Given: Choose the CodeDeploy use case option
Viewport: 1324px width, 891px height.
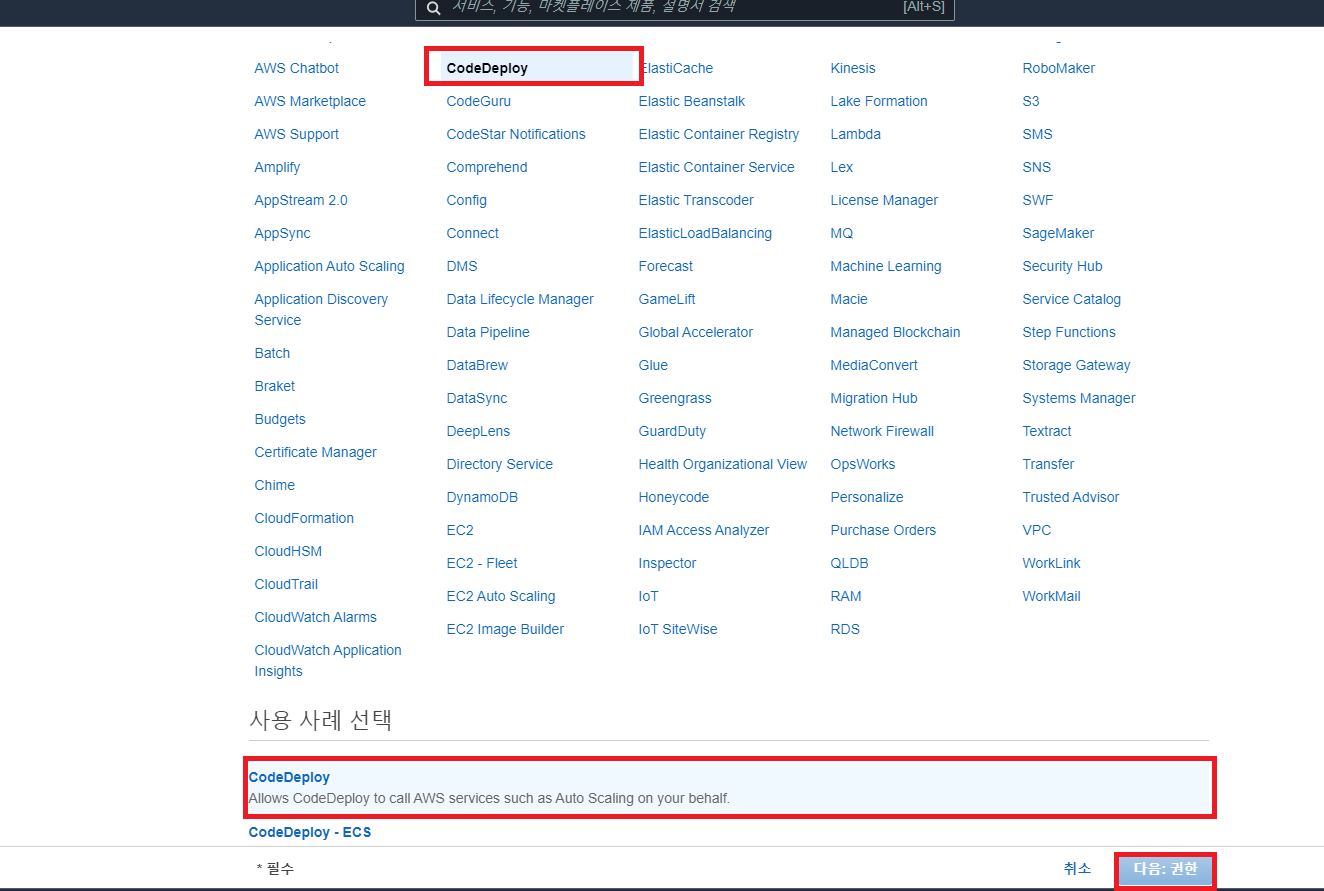Looking at the screenshot, I should pos(730,787).
